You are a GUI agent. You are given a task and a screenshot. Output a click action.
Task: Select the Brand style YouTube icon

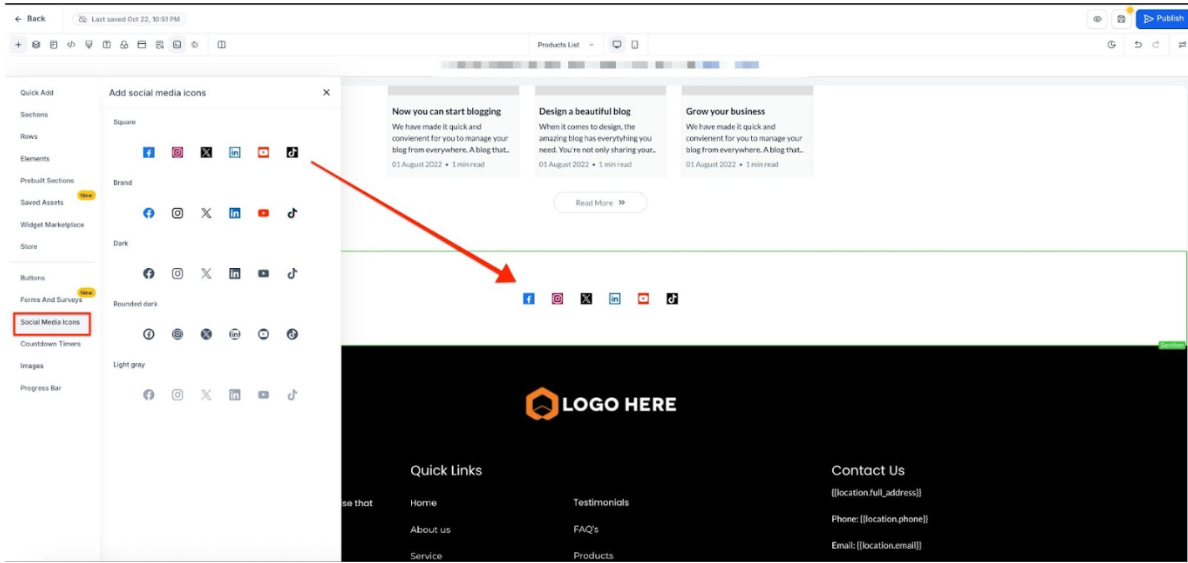pyautogui.click(x=263, y=213)
